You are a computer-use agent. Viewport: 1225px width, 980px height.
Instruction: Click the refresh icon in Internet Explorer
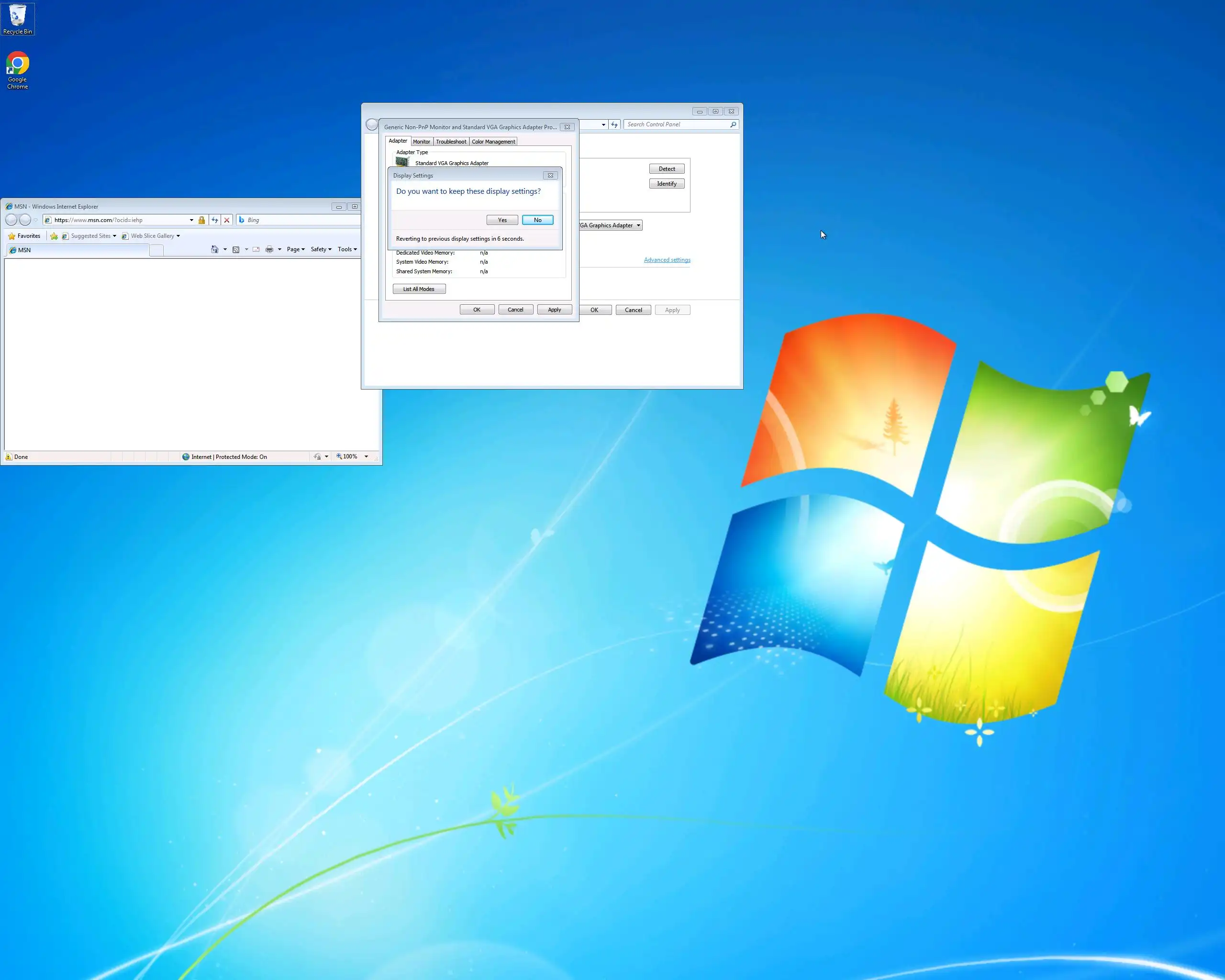tap(215, 220)
